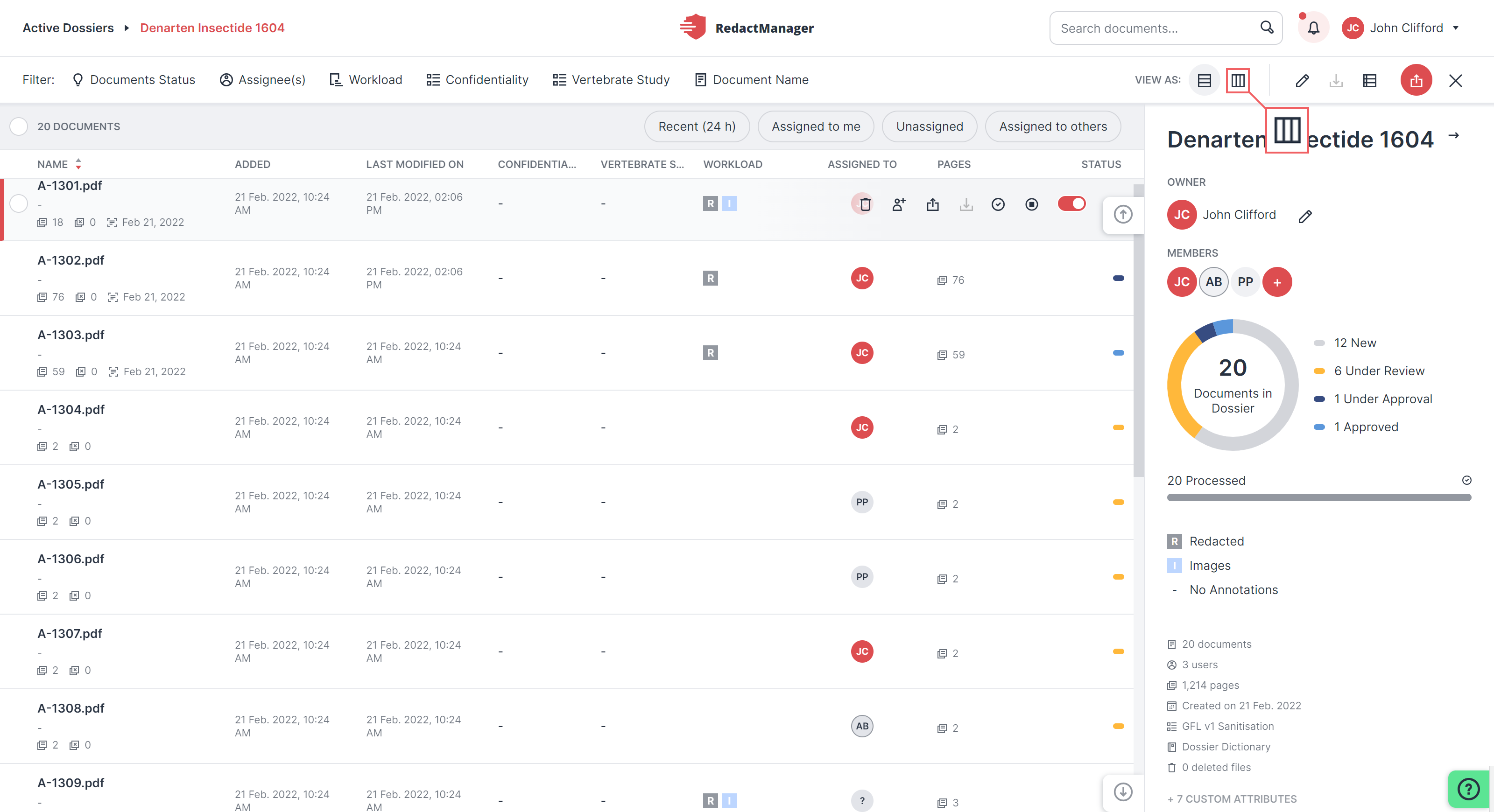
Task: Click Under Approval legend entry
Action: coord(1373,399)
